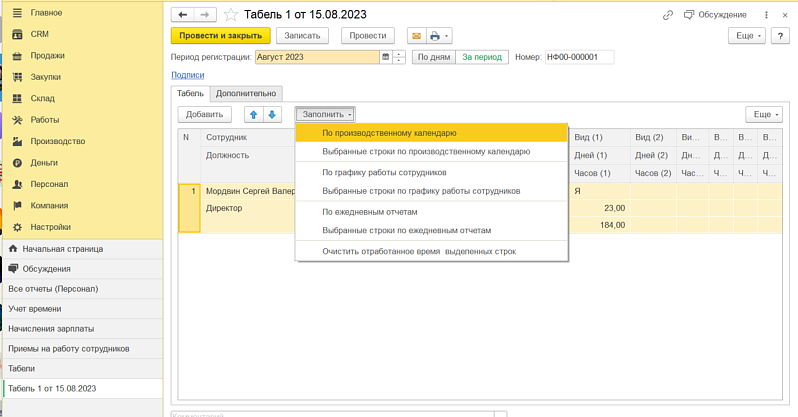
Task: Click the back navigation arrow
Action: click(182, 15)
